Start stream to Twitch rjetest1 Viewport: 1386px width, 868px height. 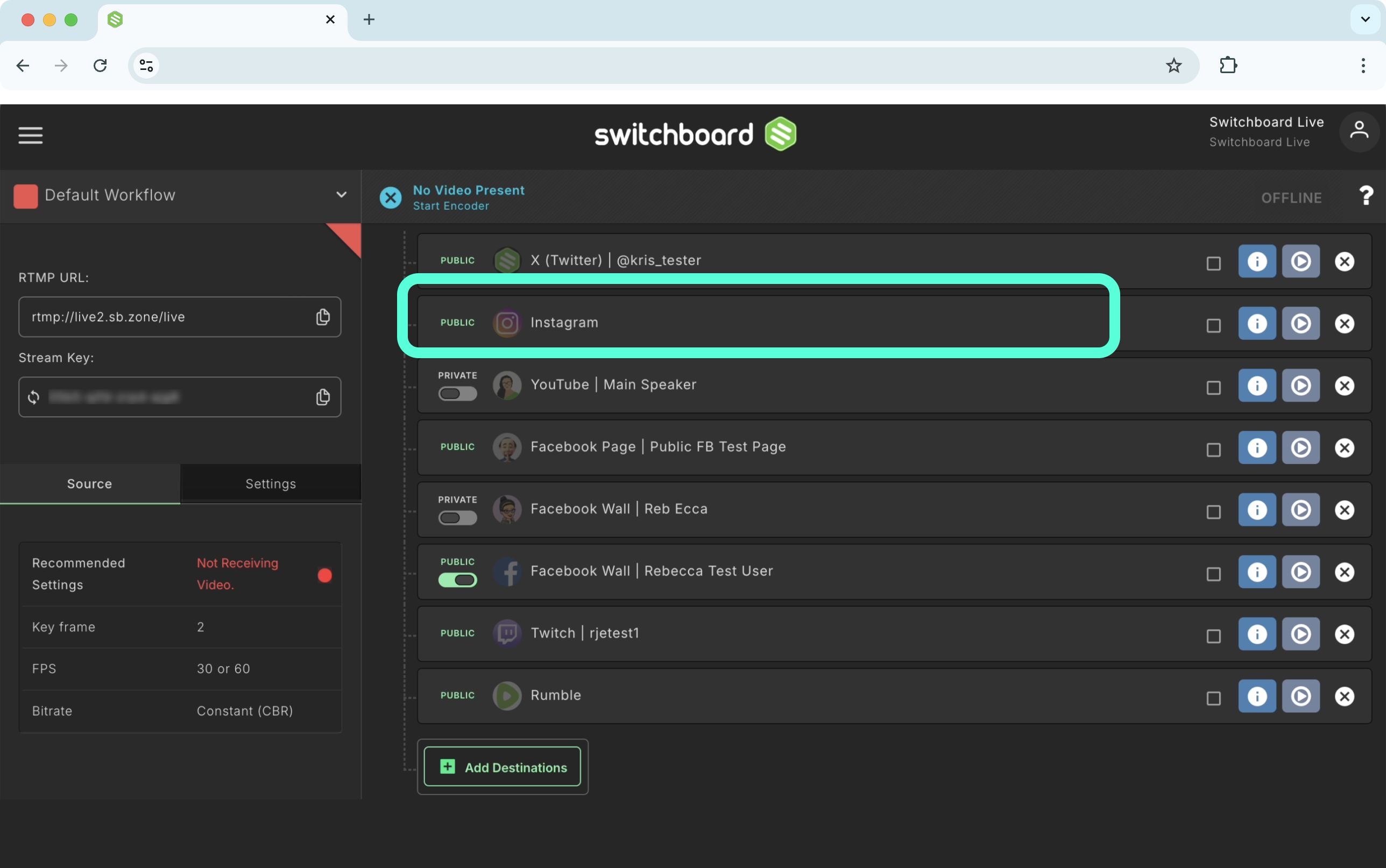pyautogui.click(x=1300, y=634)
